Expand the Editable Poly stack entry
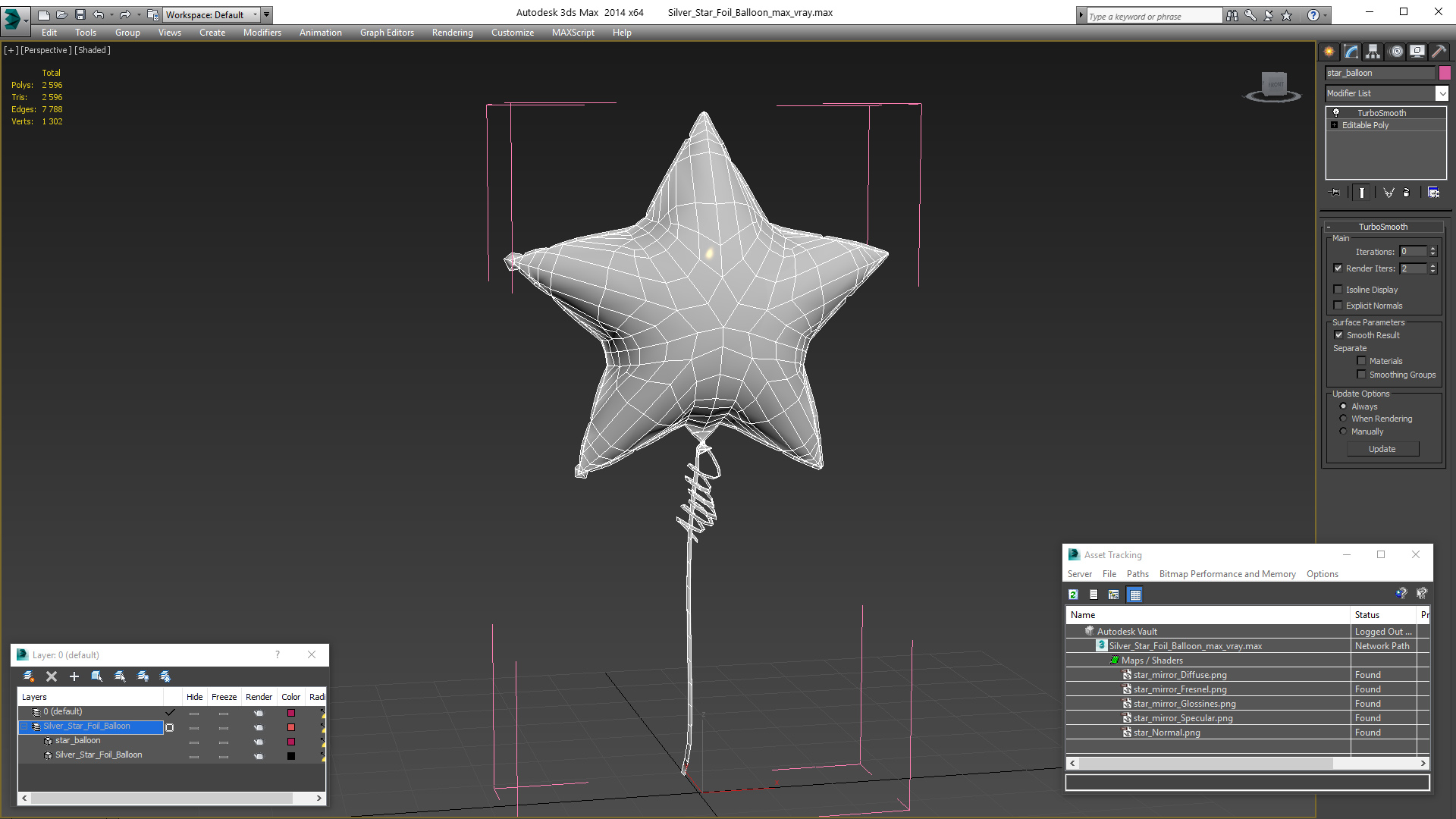Viewport: 1456px width, 819px height. click(1334, 125)
